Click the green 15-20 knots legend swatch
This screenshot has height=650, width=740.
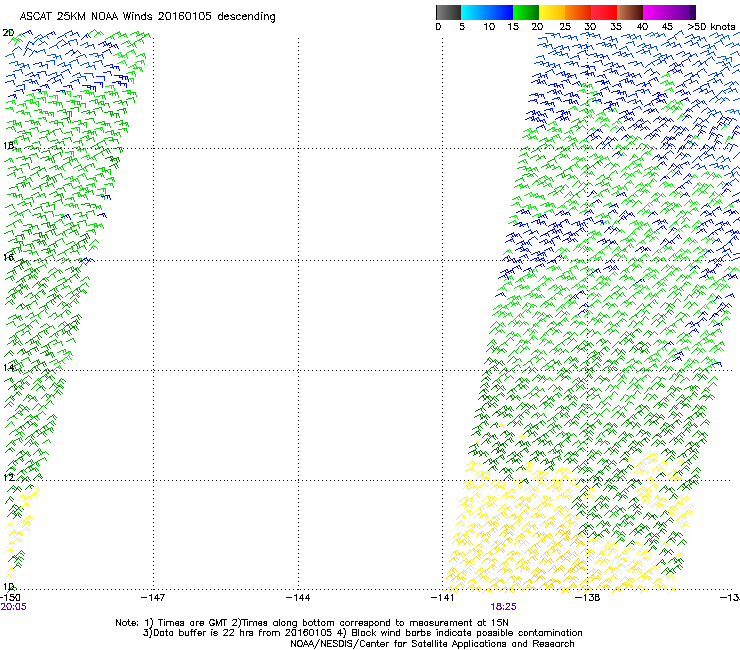pos(526,12)
